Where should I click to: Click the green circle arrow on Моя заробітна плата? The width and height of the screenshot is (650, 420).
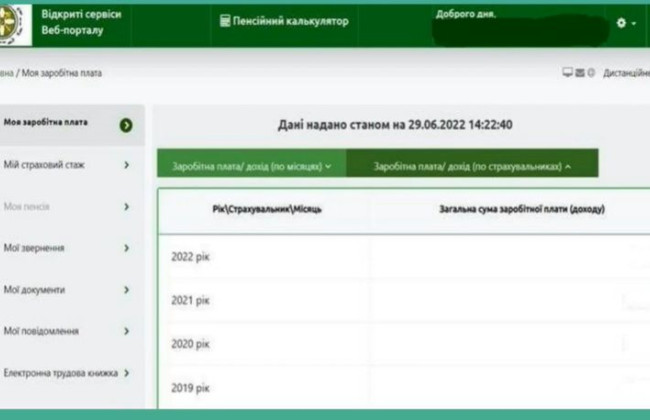pyautogui.click(x=126, y=125)
